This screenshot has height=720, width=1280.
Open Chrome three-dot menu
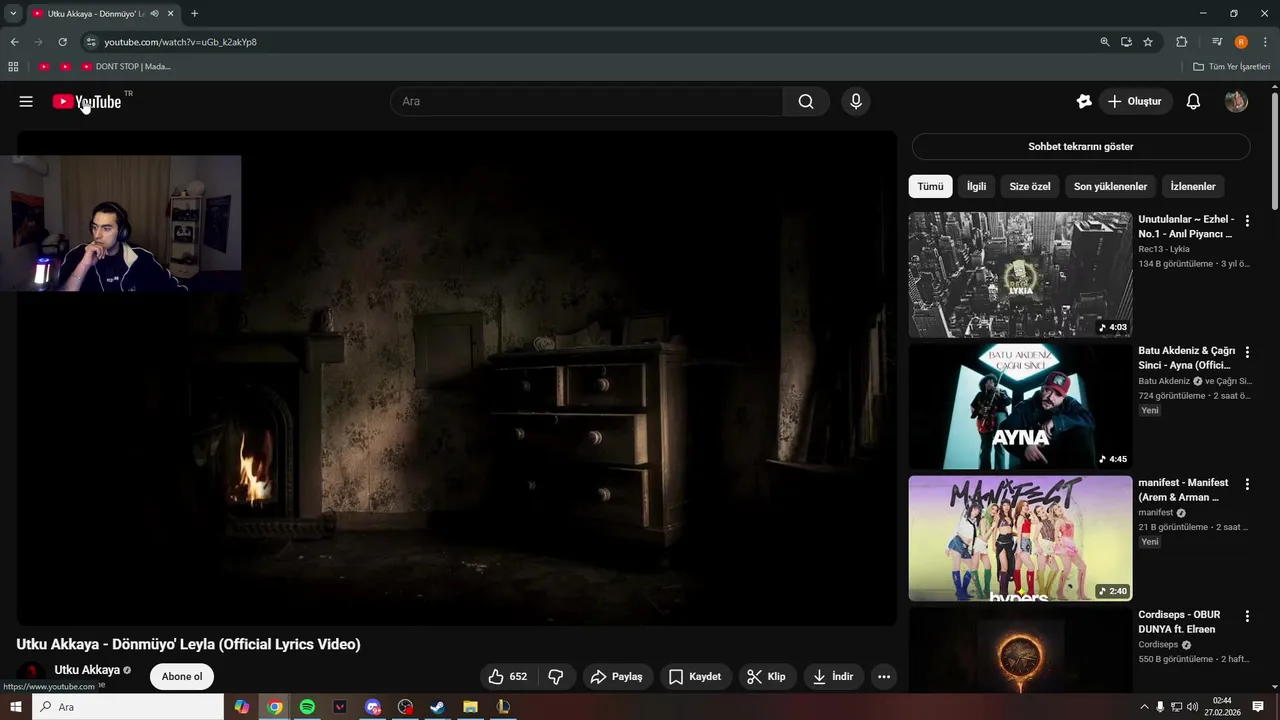click(1265, 42)
